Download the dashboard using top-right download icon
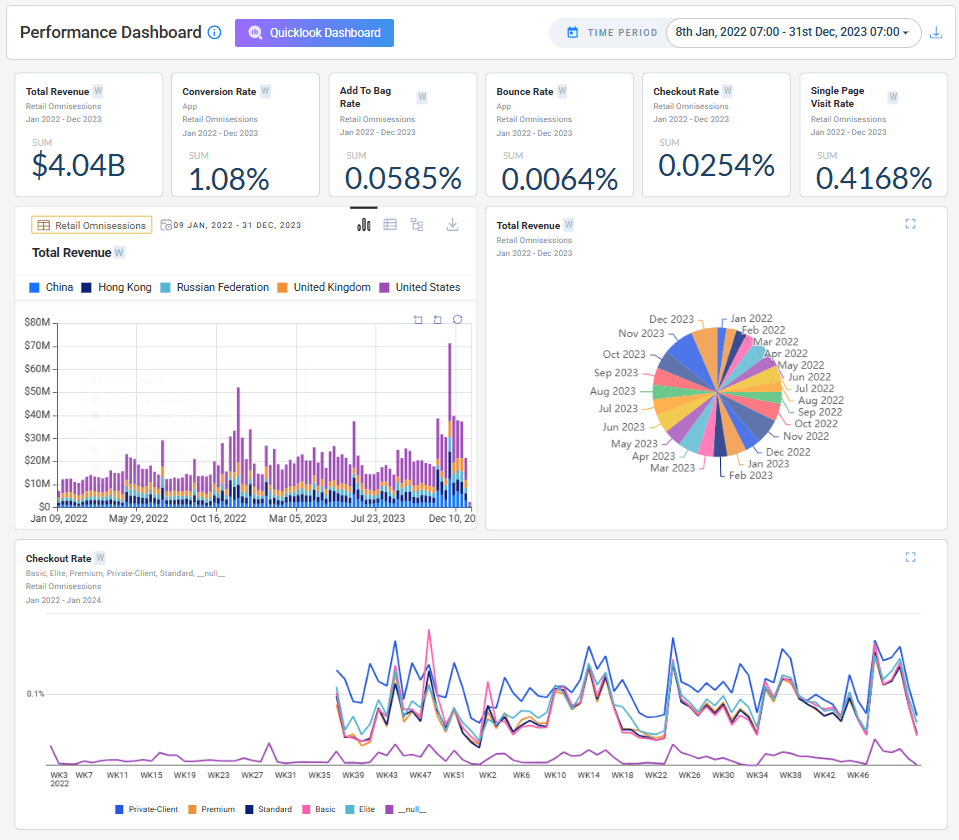The height and width of the screenshot is (840, 959). (x=936, y=32)
